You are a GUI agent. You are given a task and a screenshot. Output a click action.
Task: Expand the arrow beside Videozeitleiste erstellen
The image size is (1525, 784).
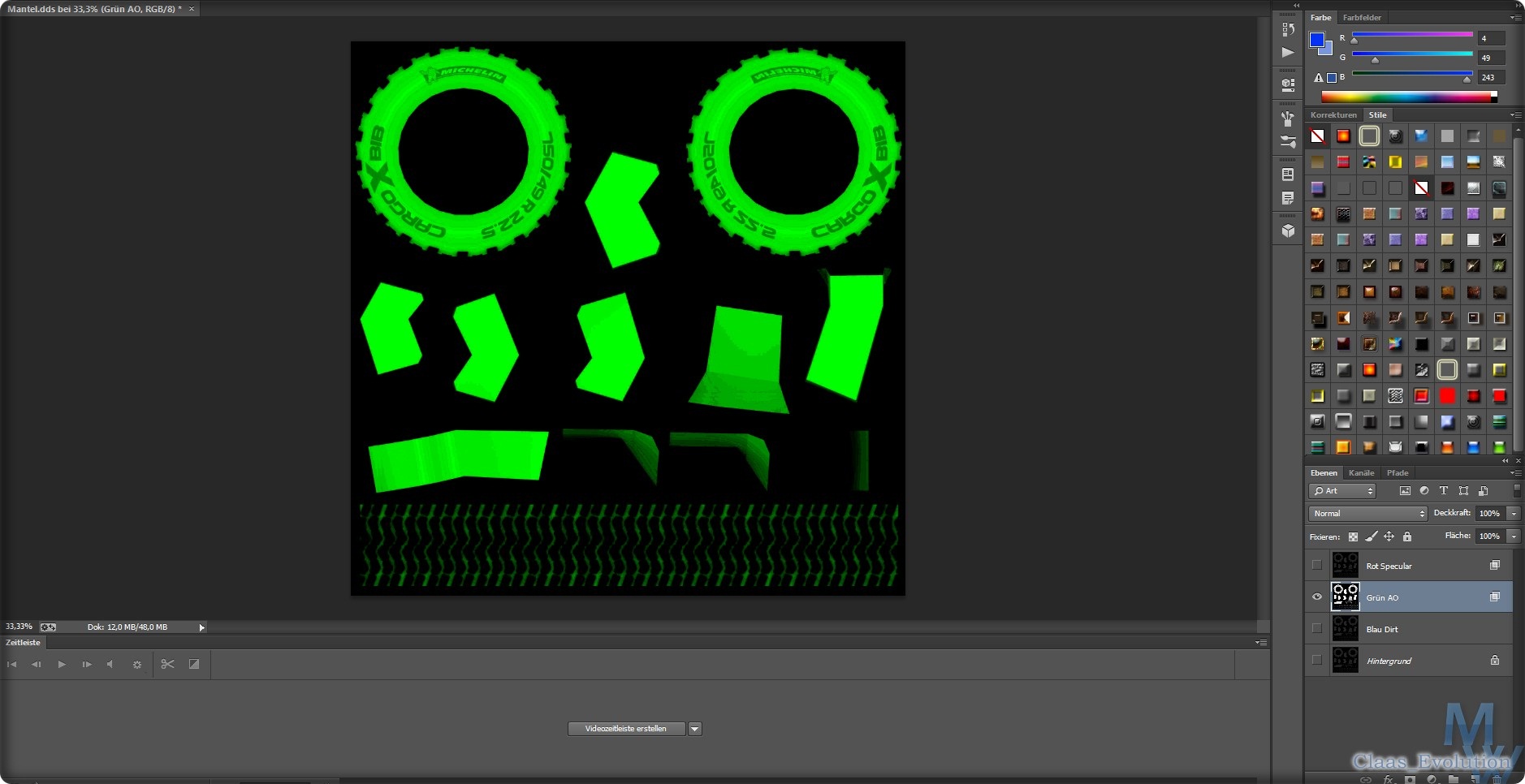(x=695, y=729)
